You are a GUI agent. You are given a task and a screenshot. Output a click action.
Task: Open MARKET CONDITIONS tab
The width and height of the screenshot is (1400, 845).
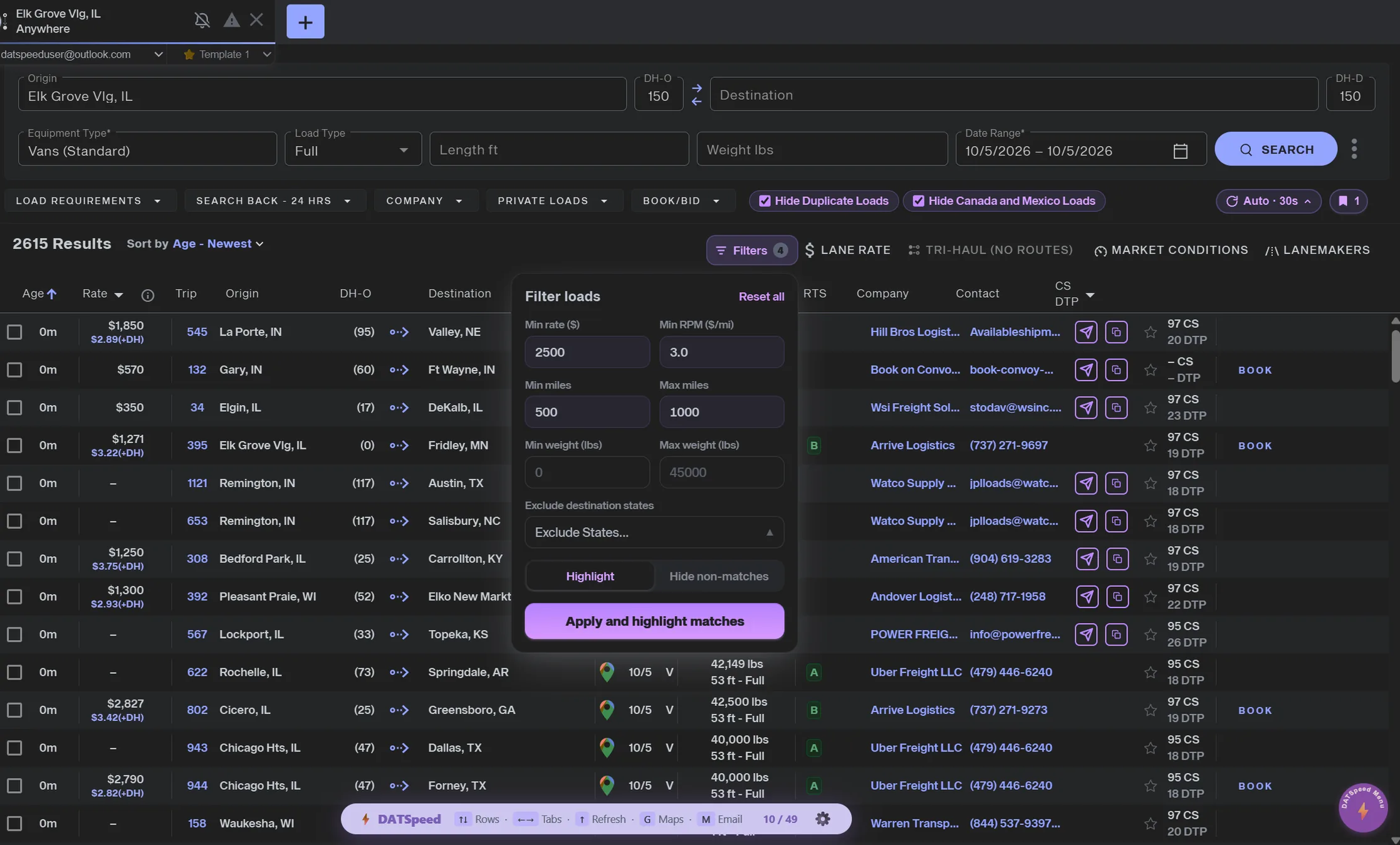[1171, 250]
